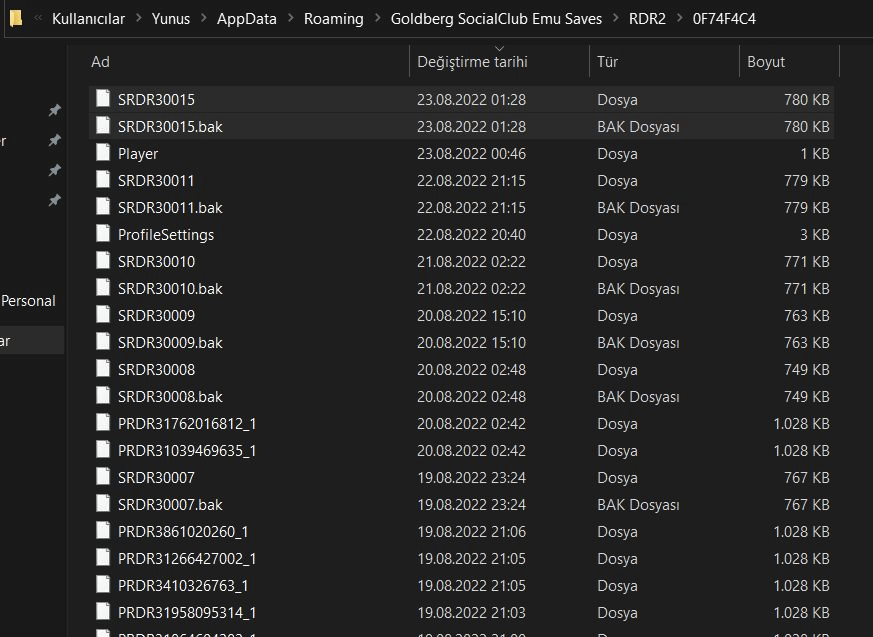Go to Kullanıcılar in the breadcrumb
The image size is (873, 637).
[x=89, y=19]
